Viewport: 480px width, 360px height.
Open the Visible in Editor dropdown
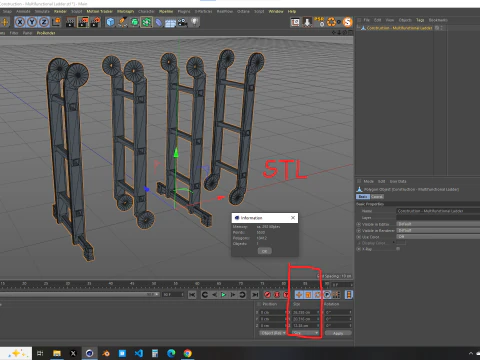click(438, 224)
